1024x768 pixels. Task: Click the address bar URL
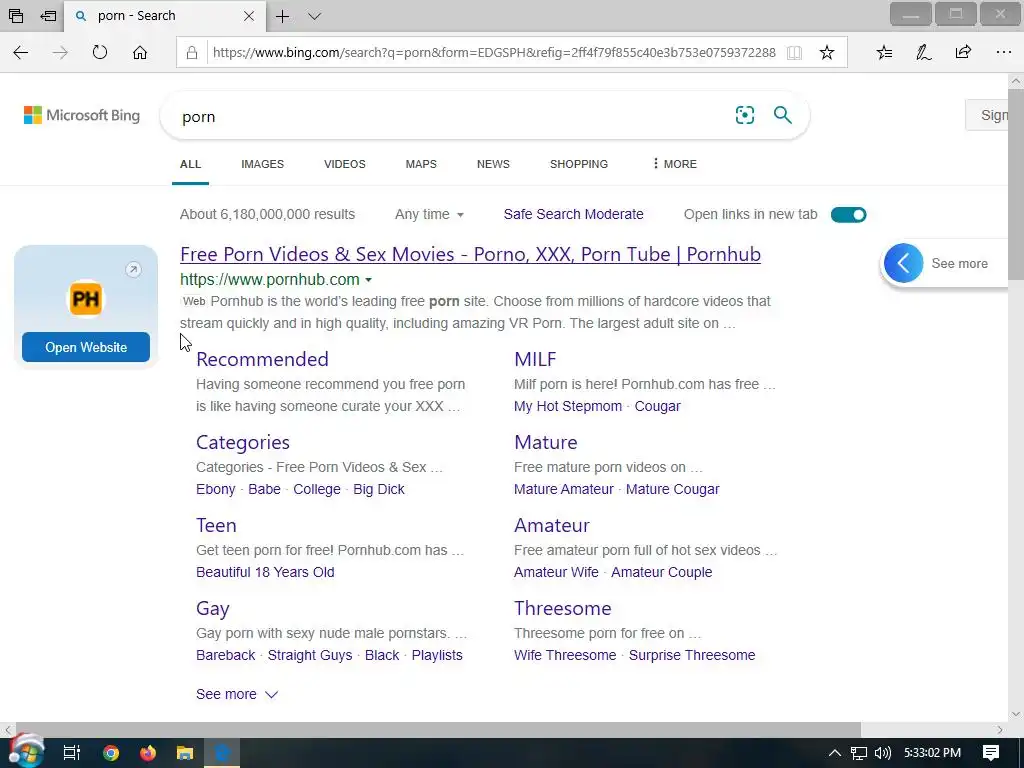(494, 53)
